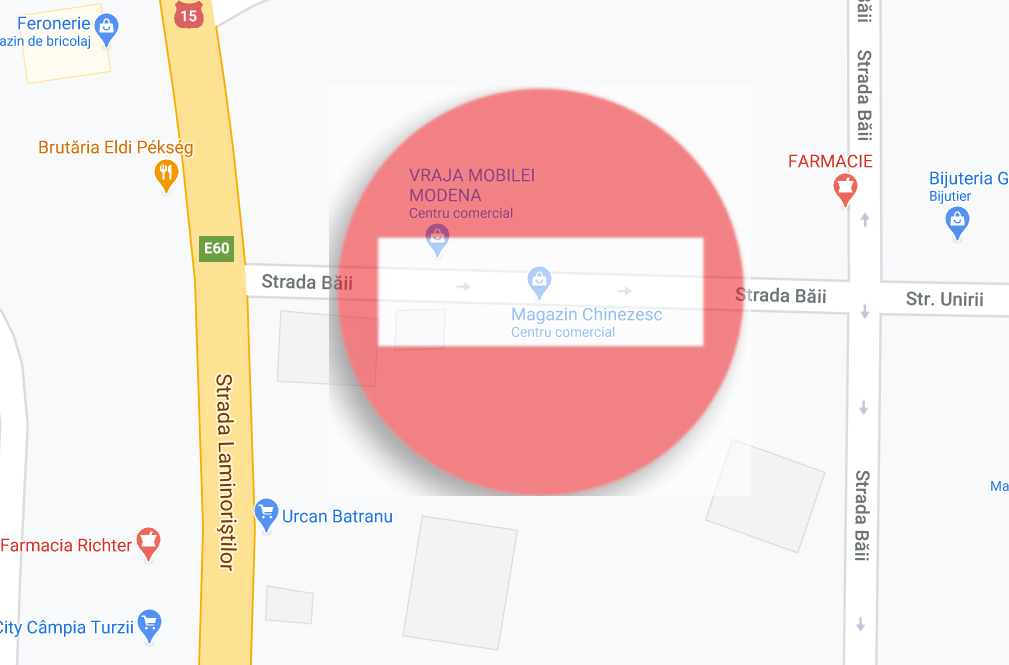This screenshot has width=1009, height=665.
Task: Select the Farmacia Richter text label
Action: point(66,545)
